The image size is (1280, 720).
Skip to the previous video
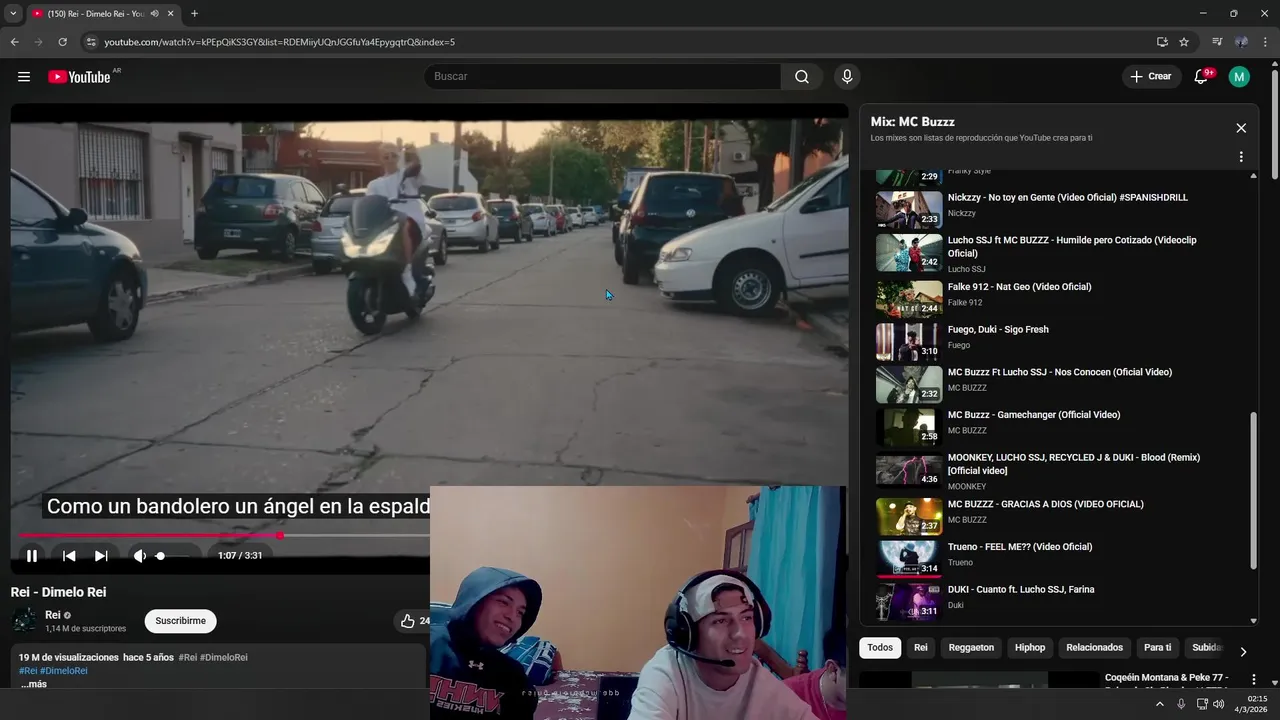point(69,556)
